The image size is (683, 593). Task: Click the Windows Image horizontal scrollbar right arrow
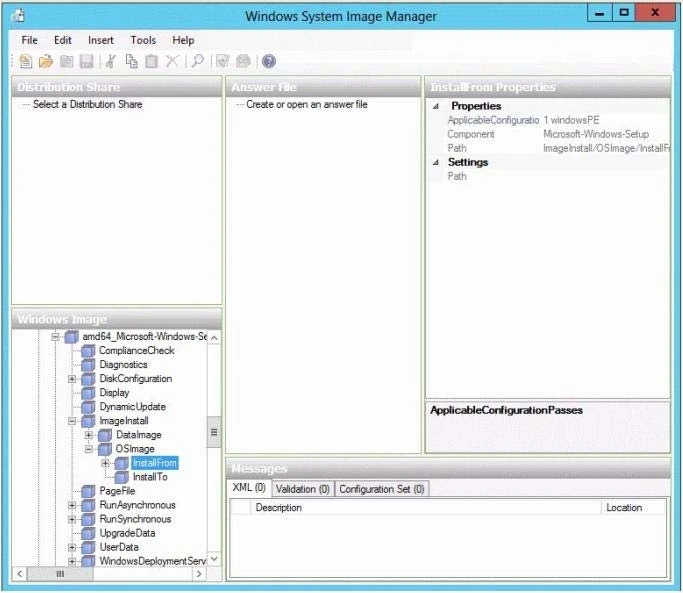point(199,574)
